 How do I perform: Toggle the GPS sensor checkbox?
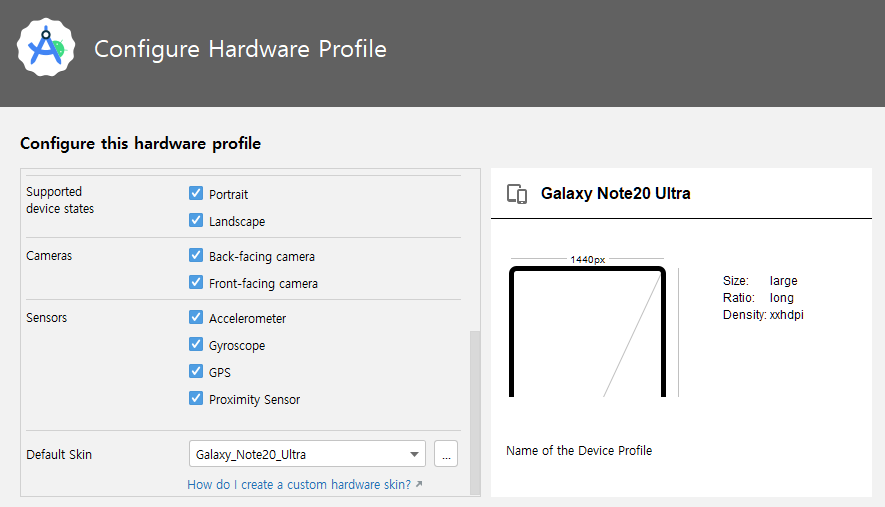click(196, 371)
